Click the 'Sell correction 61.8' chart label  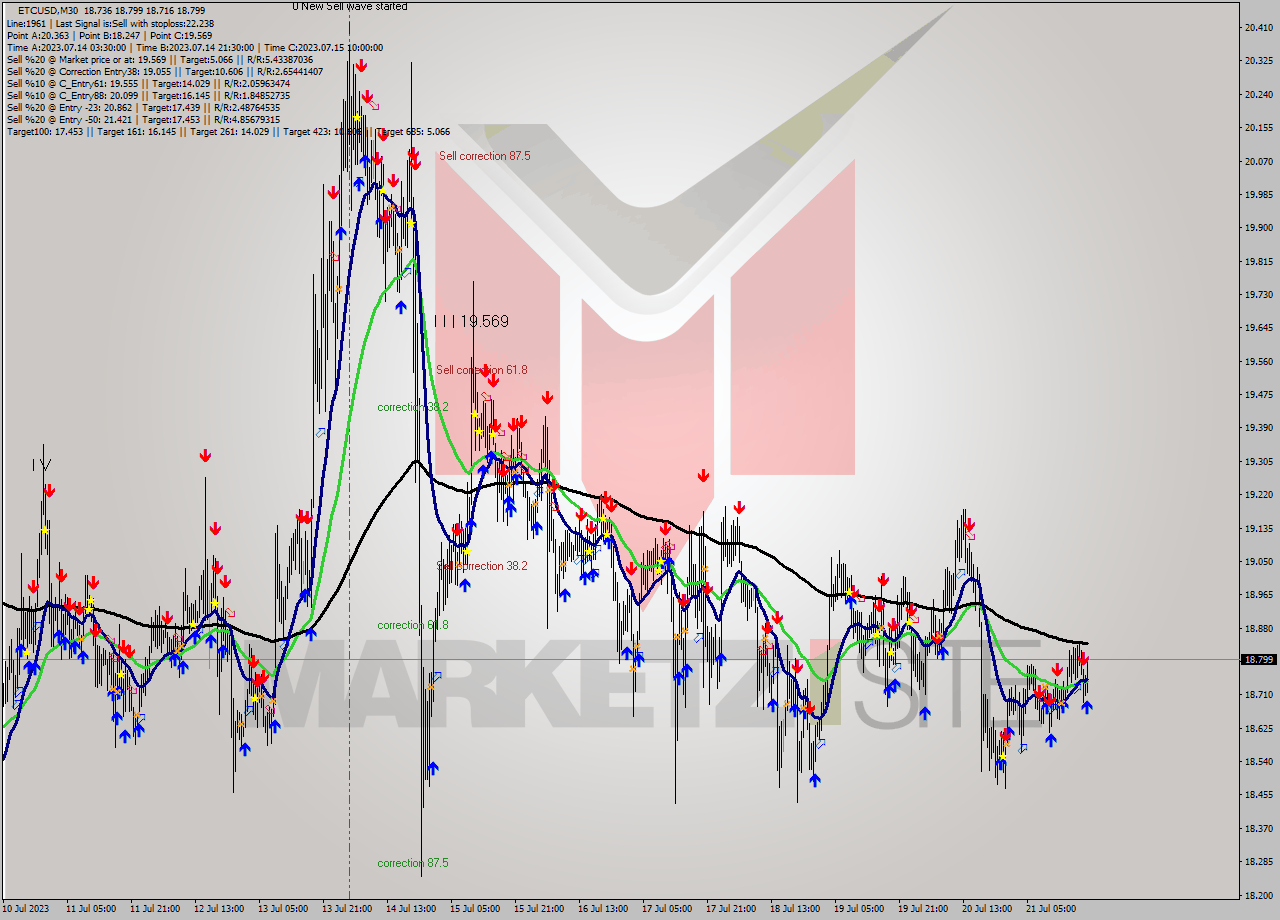[481, 370]
